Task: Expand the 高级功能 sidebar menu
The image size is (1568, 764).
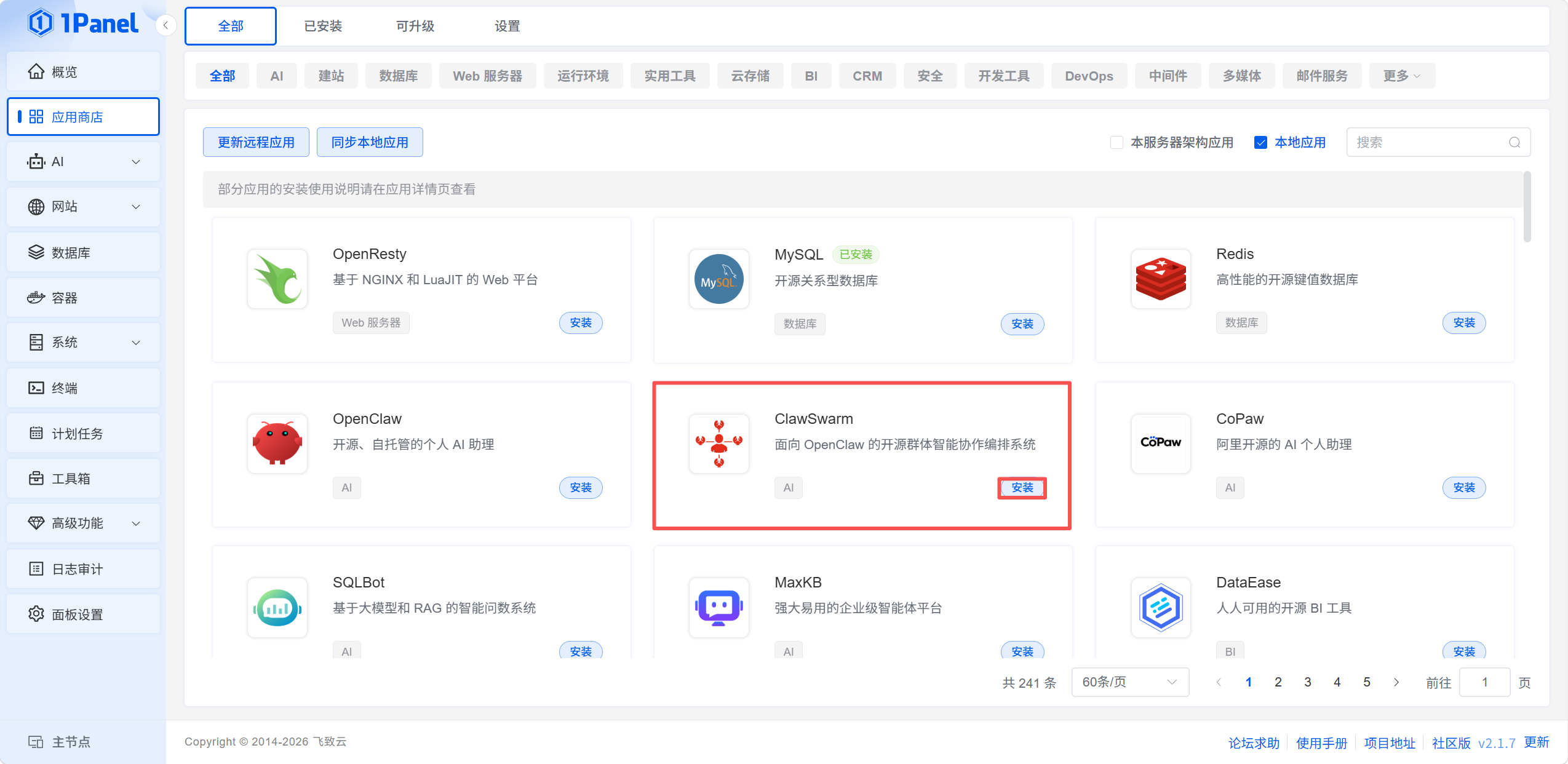Action: [x=83, y=523]
